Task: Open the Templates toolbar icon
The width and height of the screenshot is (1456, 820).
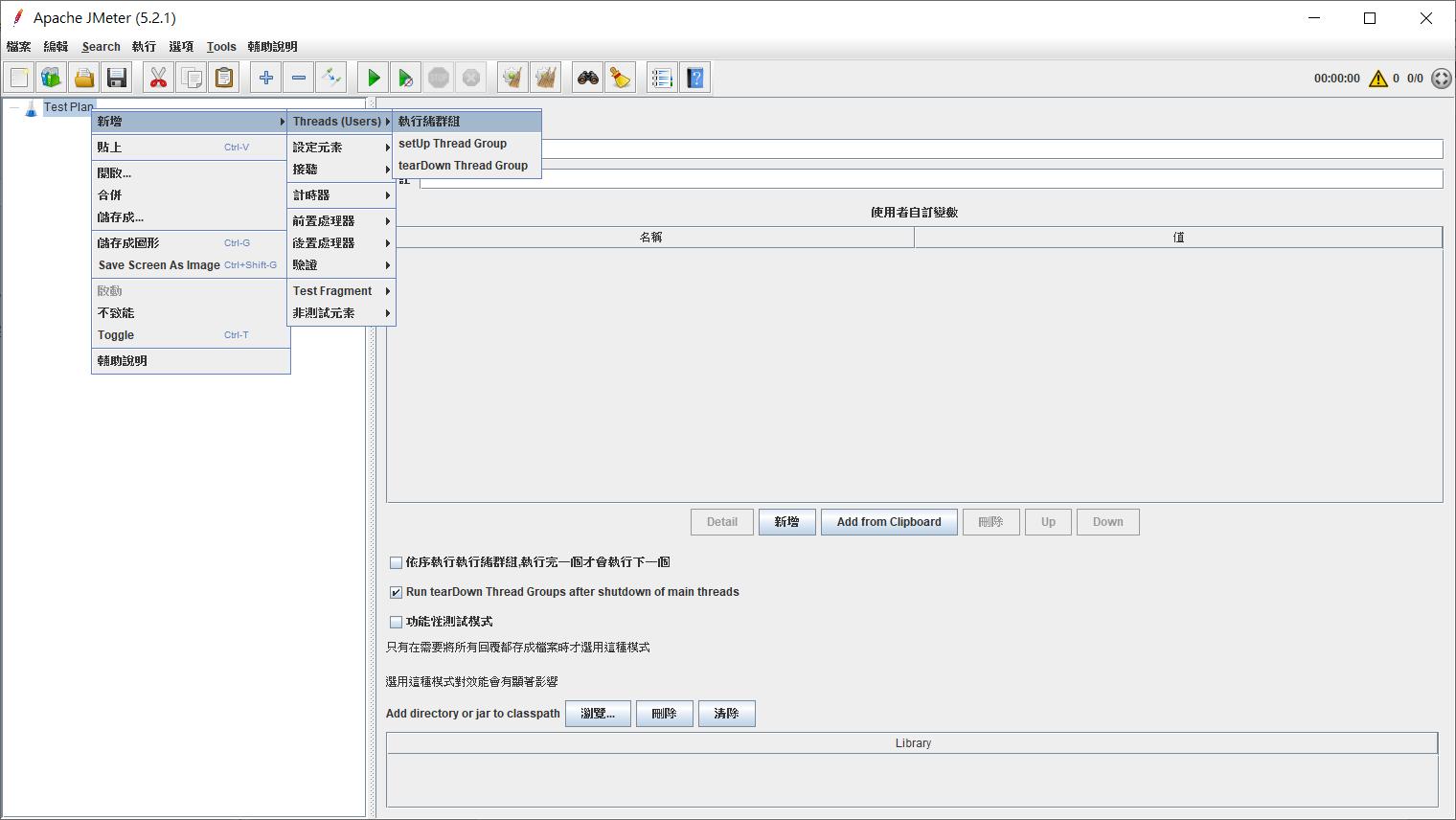Action: point(52,78)
